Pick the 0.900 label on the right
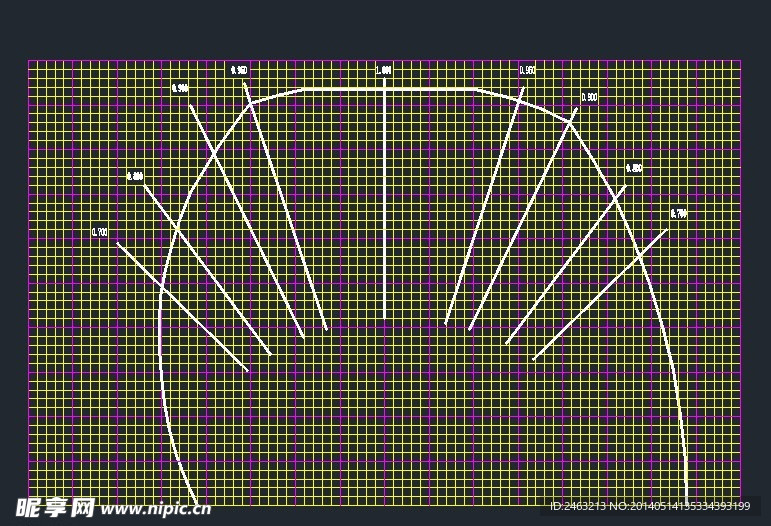The image size is (771, 526). pyautogui.click(x=590, y=97)
